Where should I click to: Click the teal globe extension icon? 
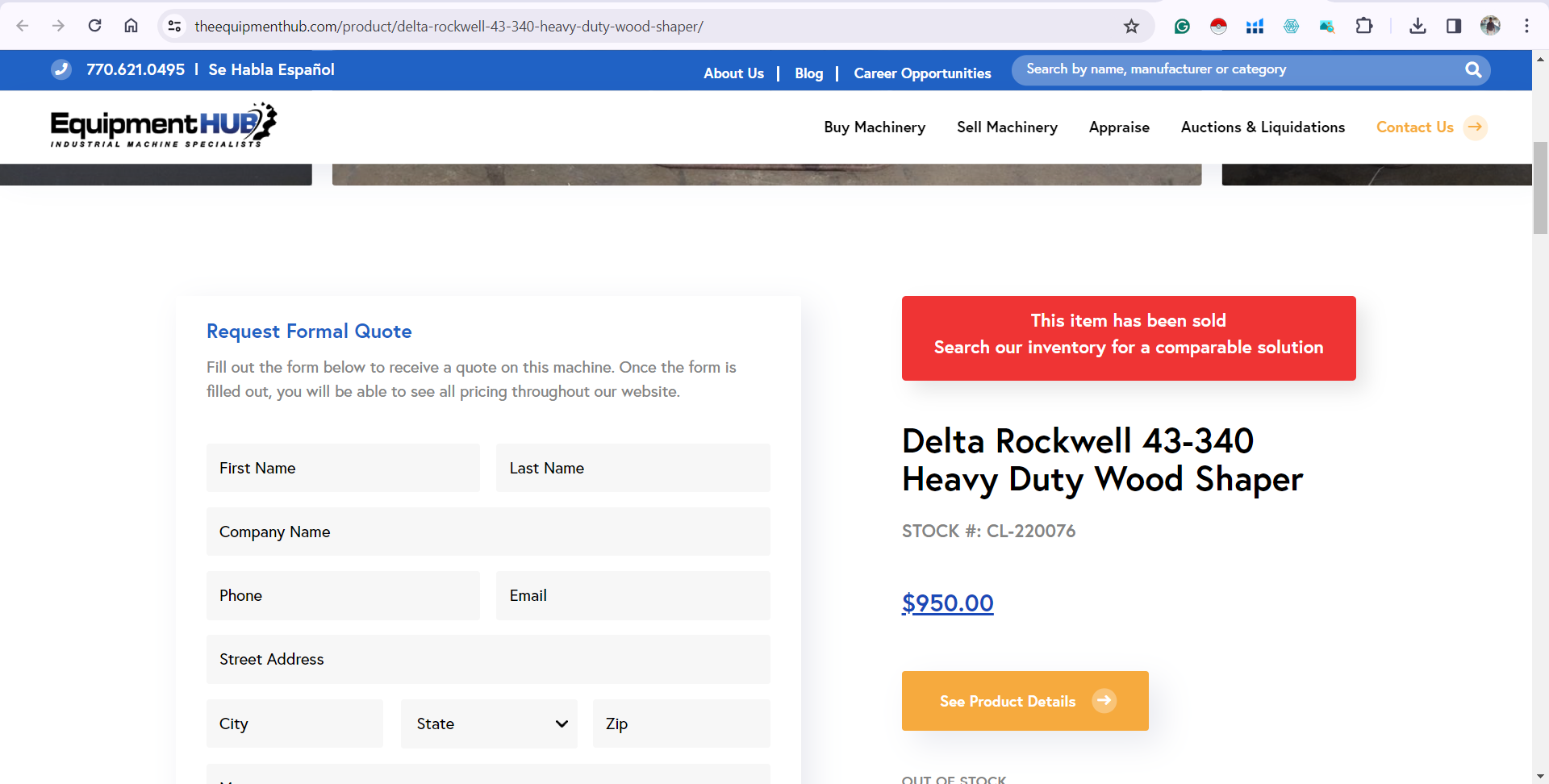pos(1291,26)
